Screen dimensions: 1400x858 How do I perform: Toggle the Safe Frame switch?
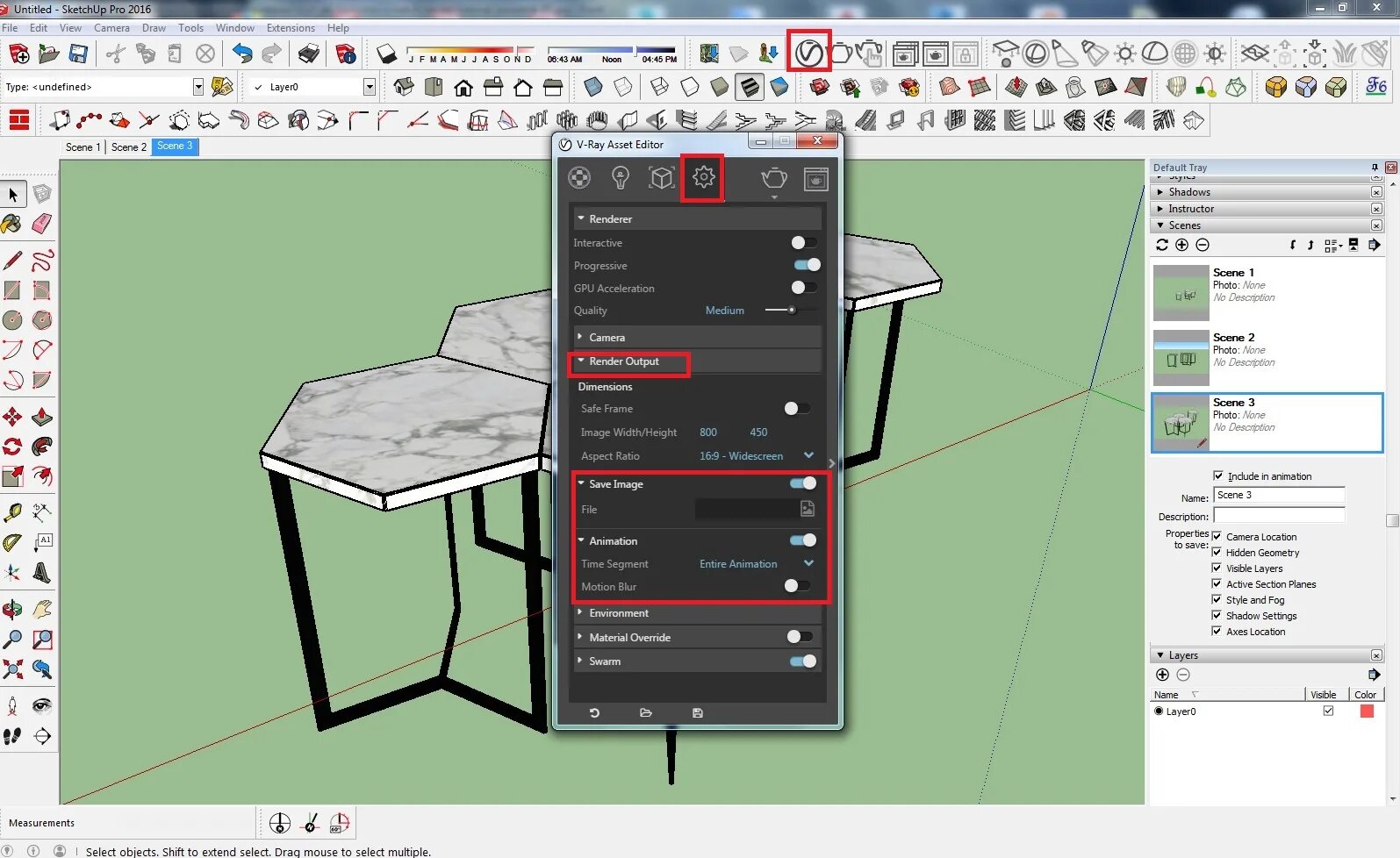(797, 408)
